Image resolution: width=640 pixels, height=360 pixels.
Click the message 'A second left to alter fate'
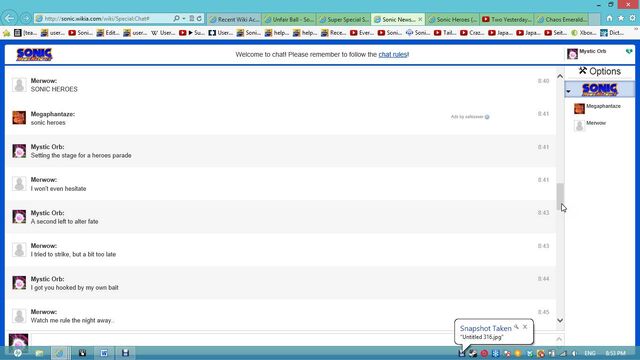[64, 222]
